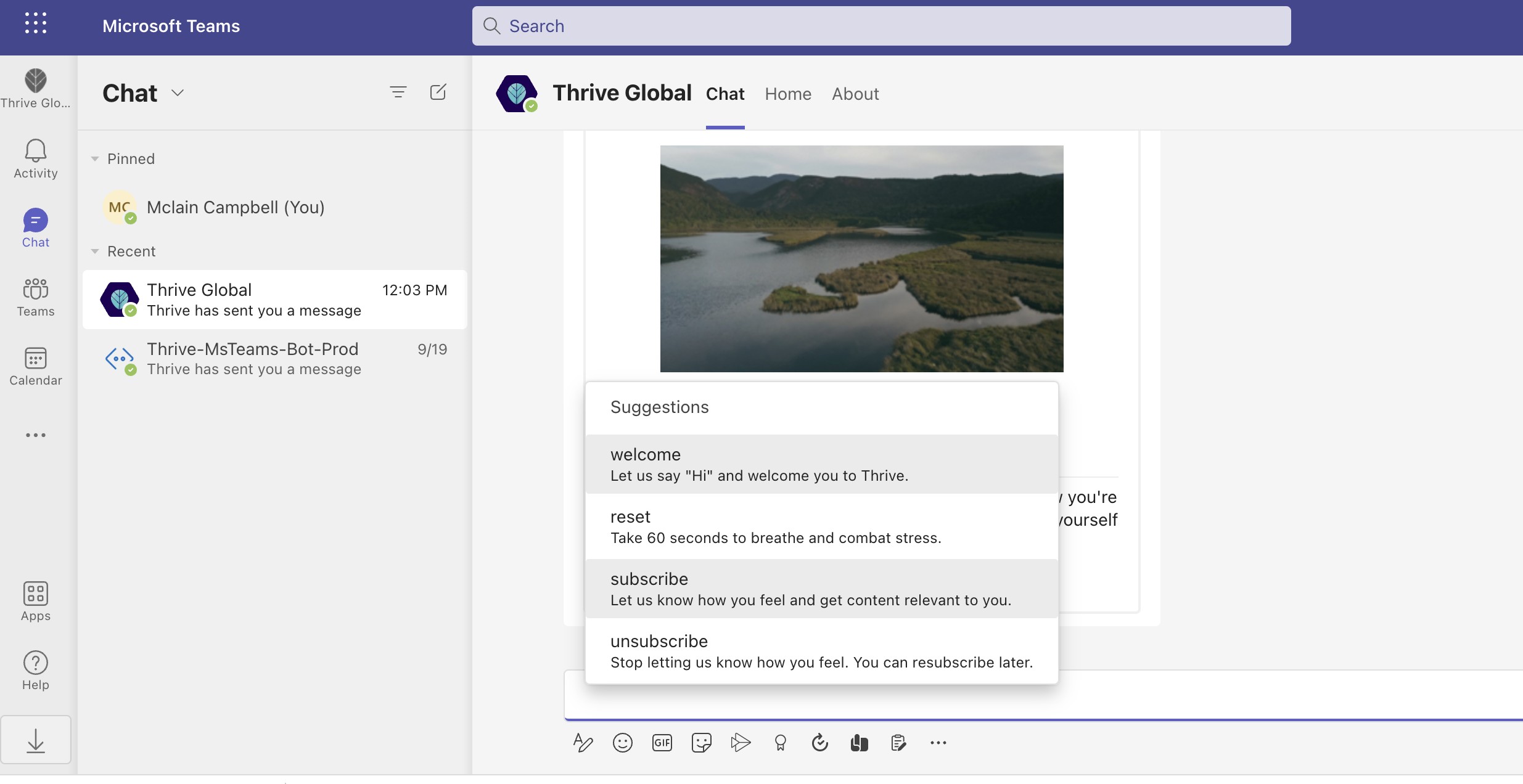Click the lake landscape image in the message
This screenshot has width=1523, height=784.
(x=861, y=258)
